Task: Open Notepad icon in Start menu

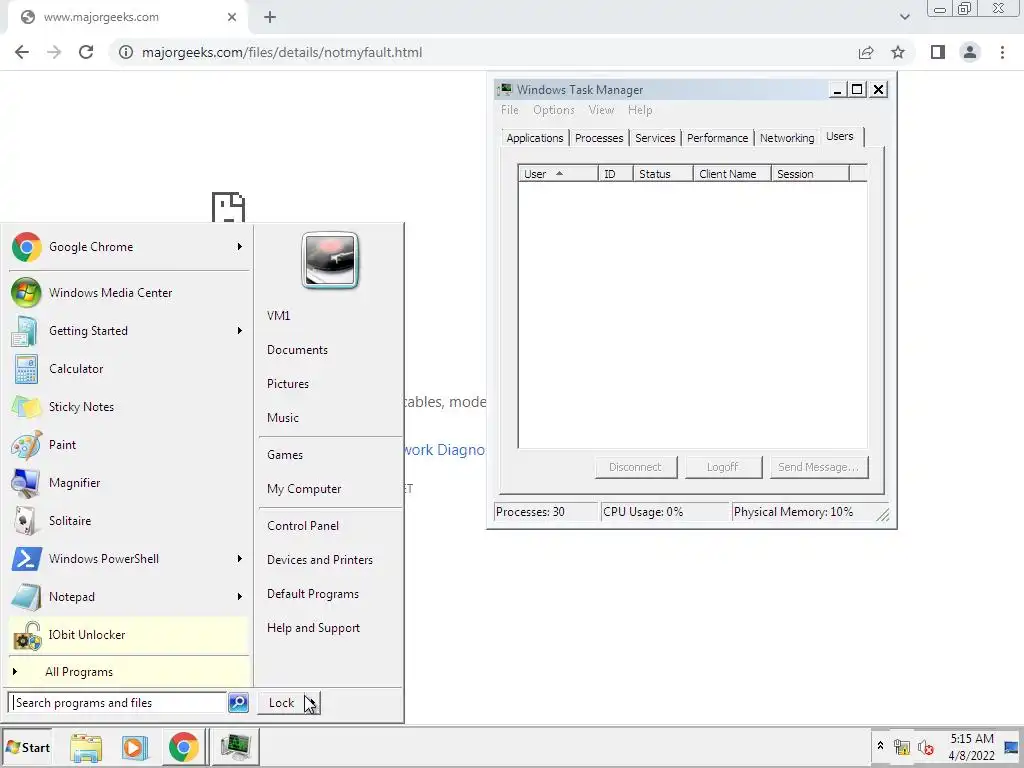Action: 27,597
